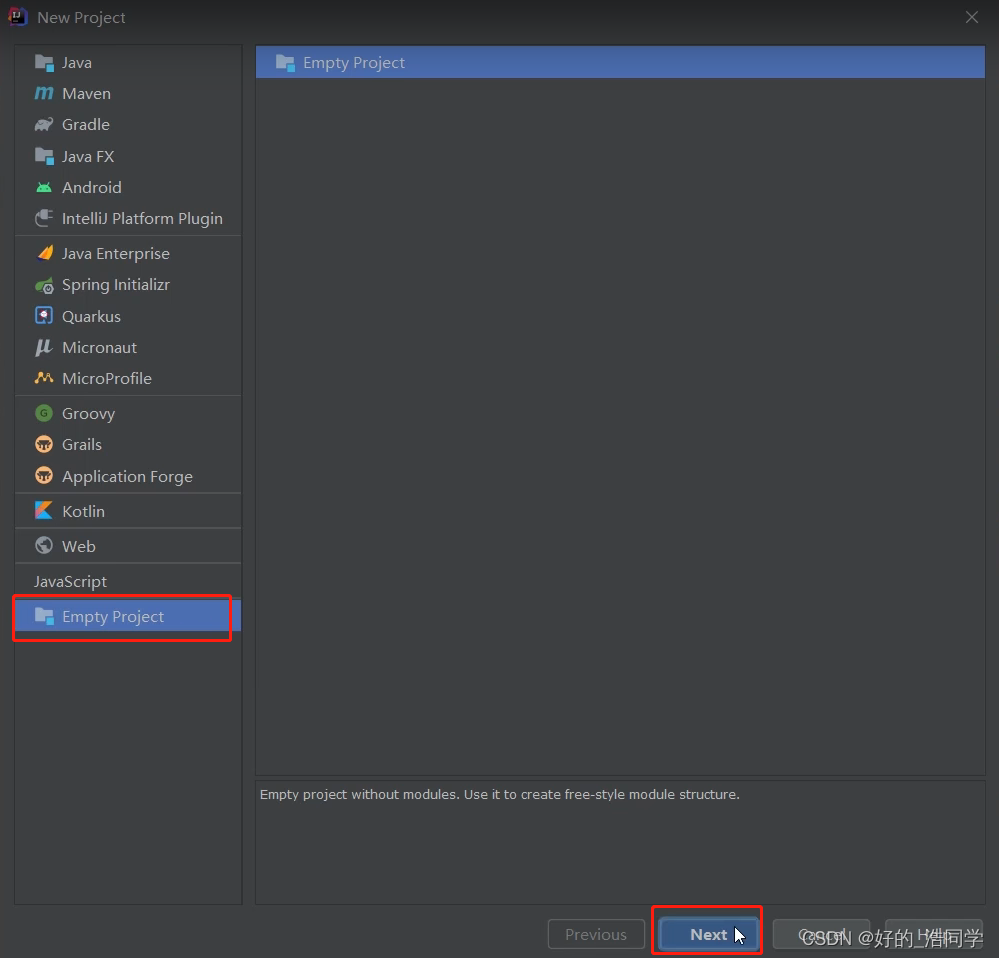This screenshot has height=958, width=999.
Task: Click the Web globe icon
Action: (x=44, y=546)
